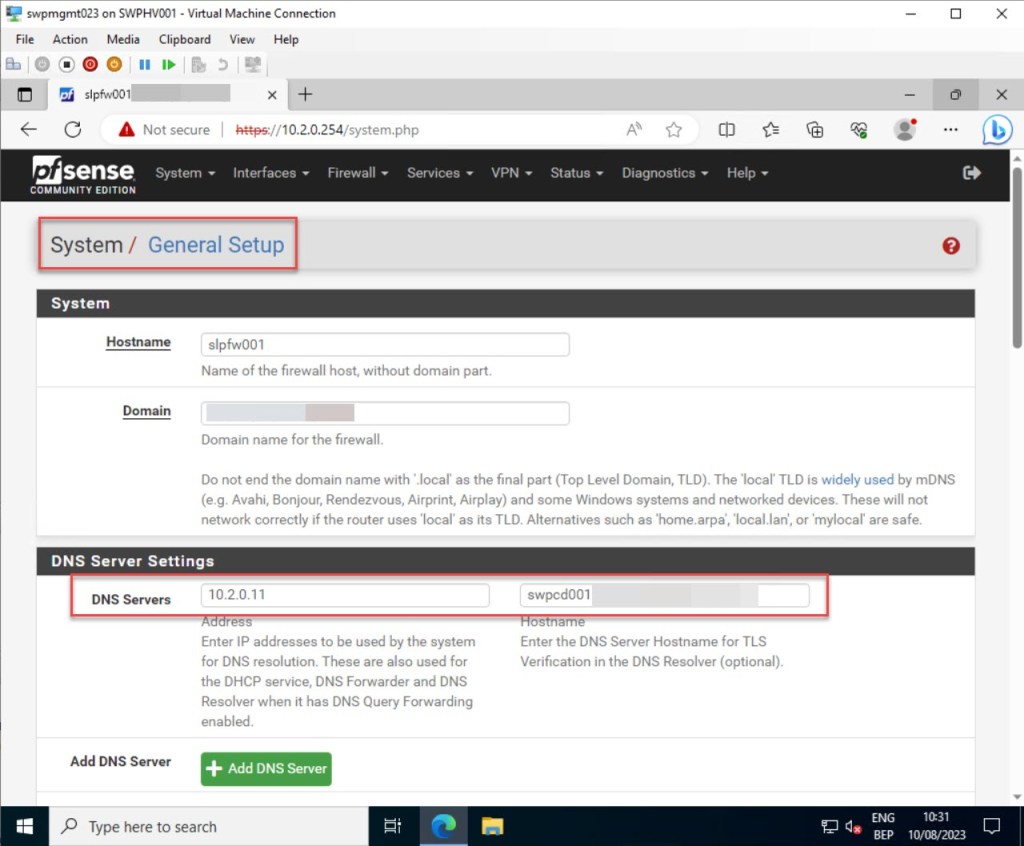The width and height of the screenshot is (1024, 846).
Task: Click the split screen icon in Edge
Action: (727, 130)
